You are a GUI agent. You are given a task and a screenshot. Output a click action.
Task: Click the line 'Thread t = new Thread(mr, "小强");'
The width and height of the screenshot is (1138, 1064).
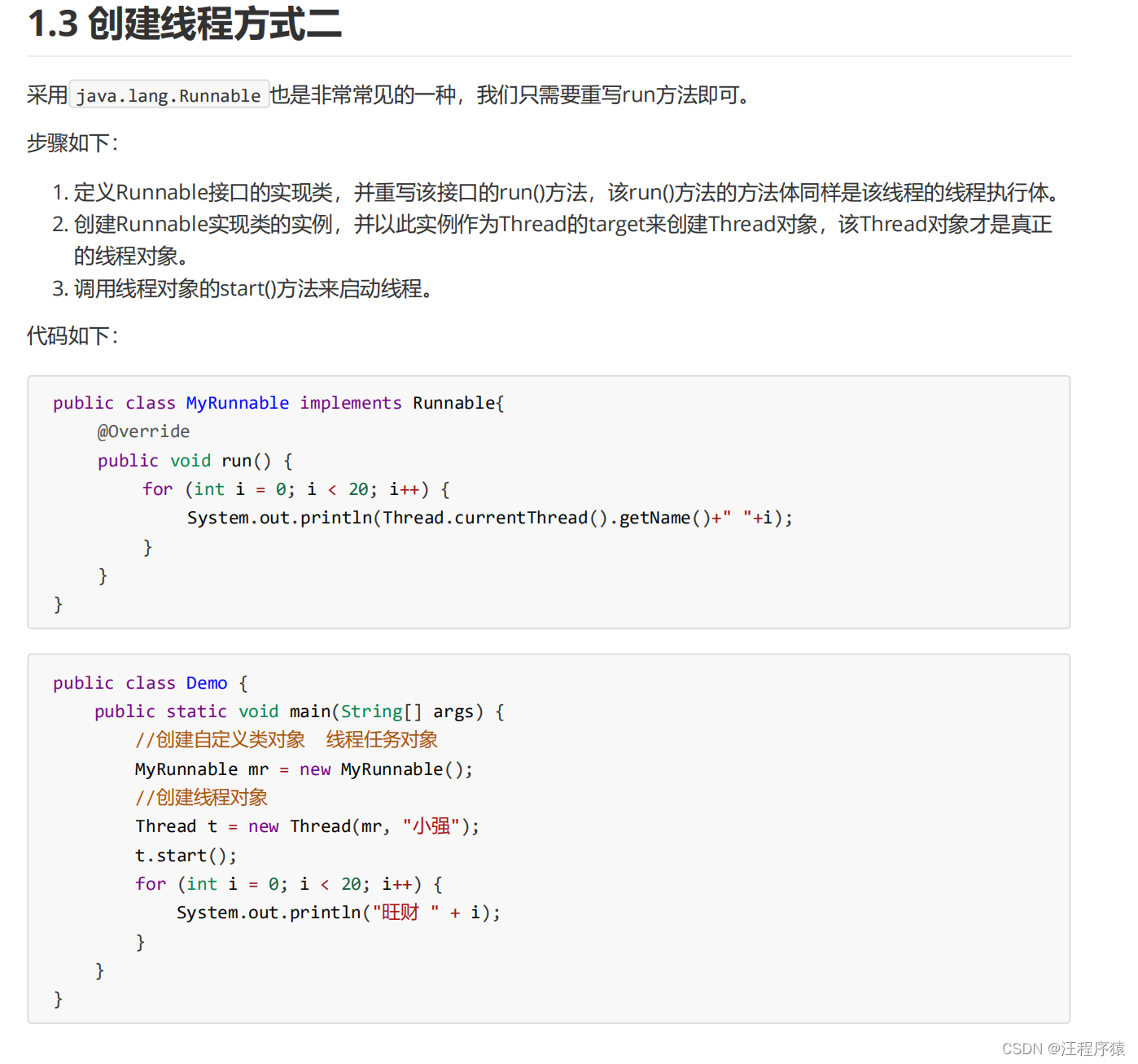[x=308, y=826]
